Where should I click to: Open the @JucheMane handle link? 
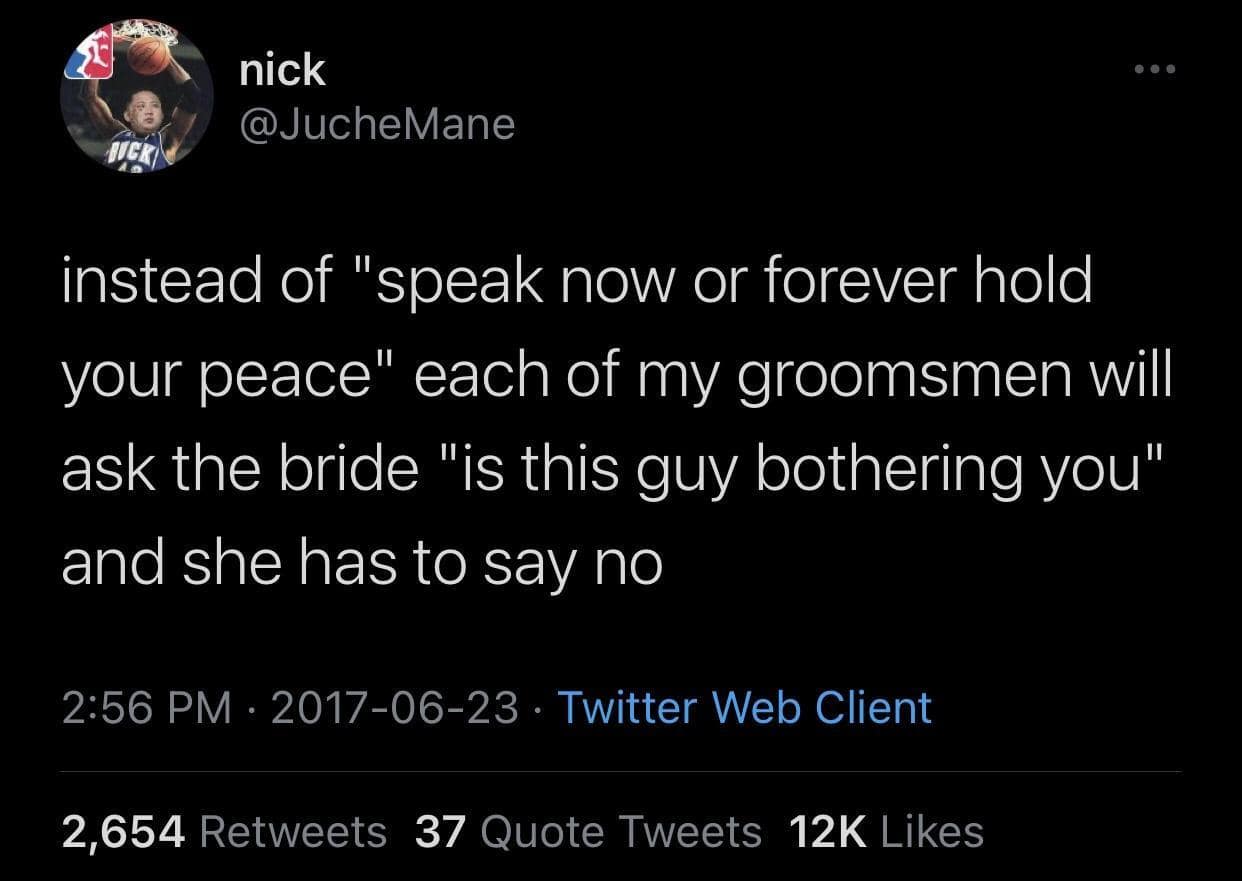tap(377, 123)
